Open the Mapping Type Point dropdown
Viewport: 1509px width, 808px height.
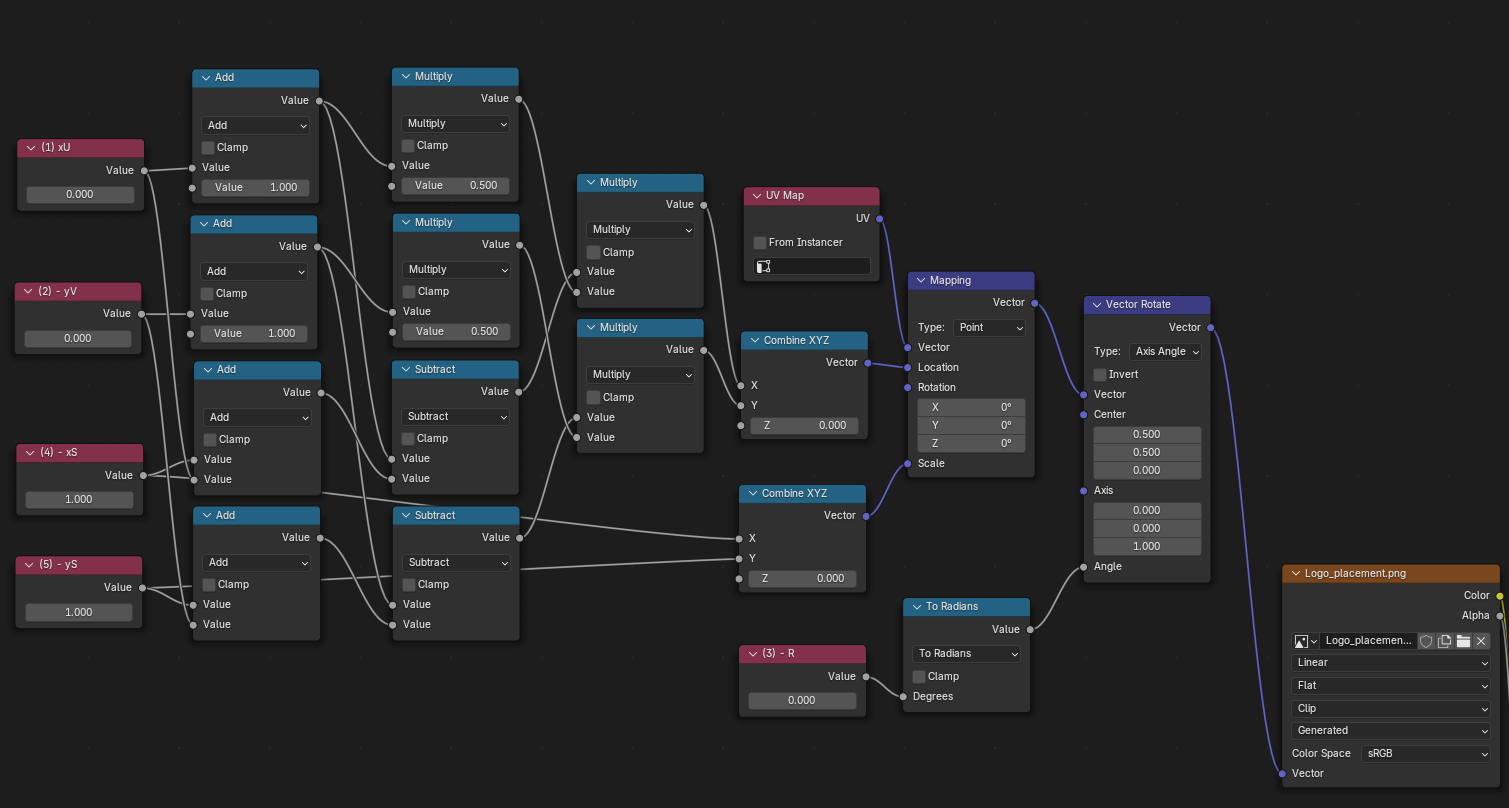pos(989,328)
